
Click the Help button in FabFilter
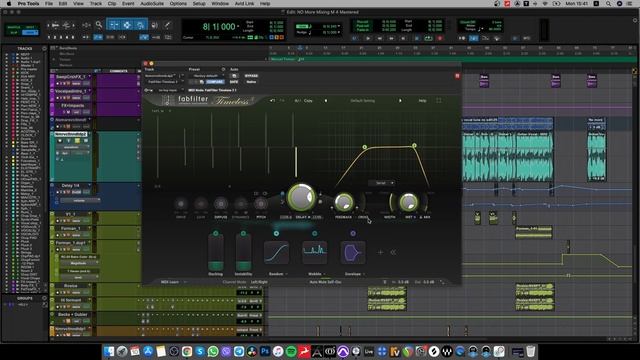422,100
